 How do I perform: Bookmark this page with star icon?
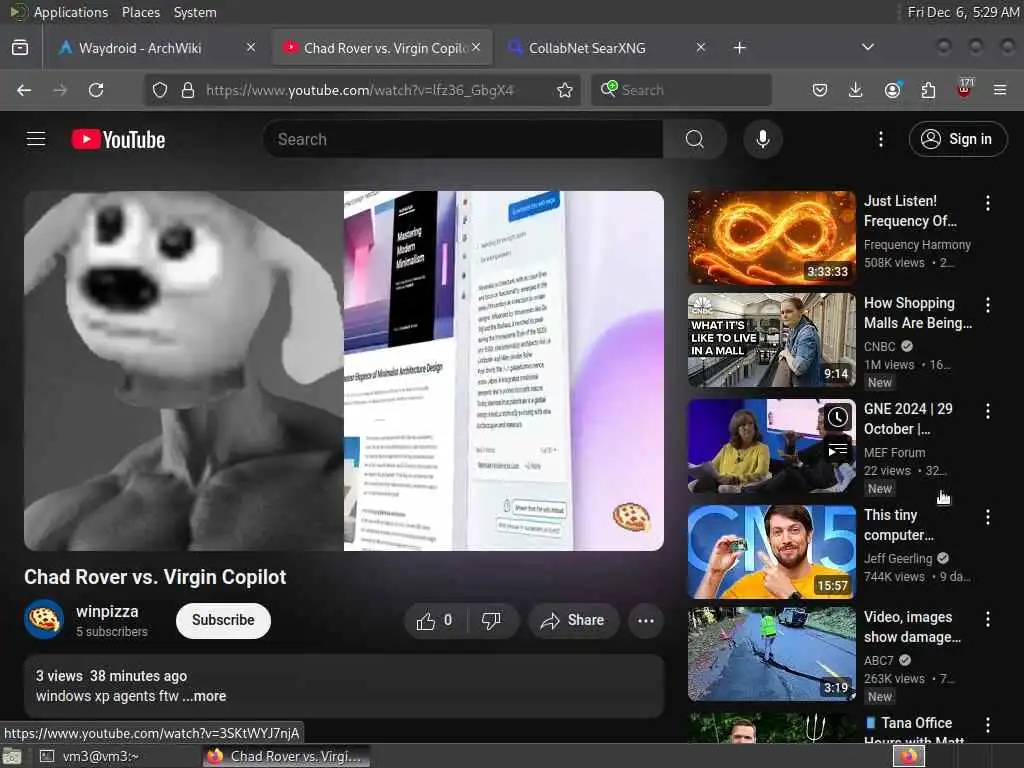coord(565,90)
